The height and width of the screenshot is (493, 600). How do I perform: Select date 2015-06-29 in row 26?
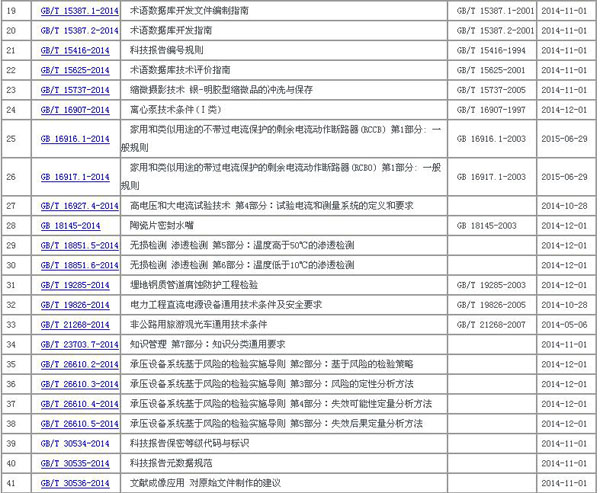[564, 177]
